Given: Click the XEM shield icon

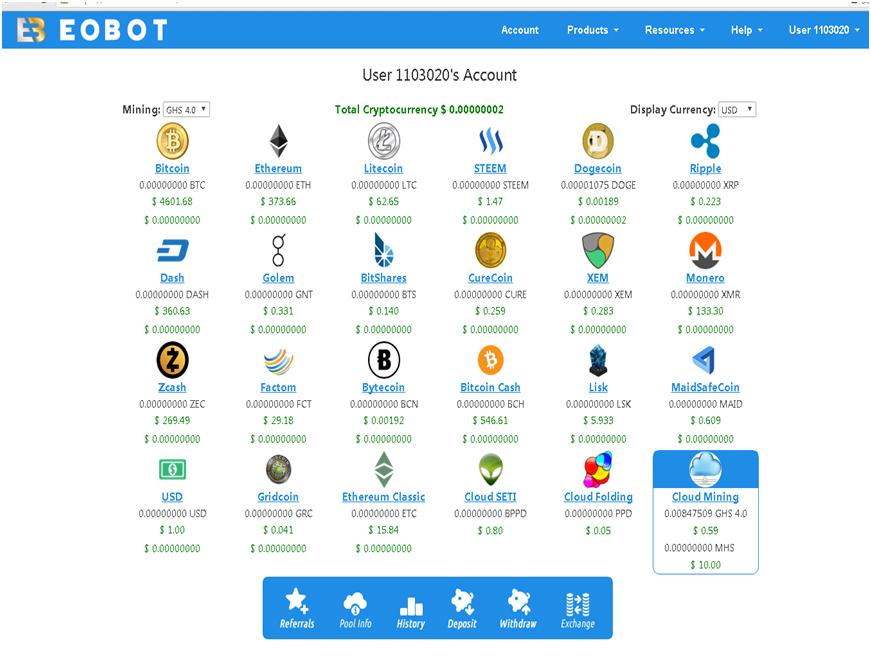Looking at the screenshot, I should (598, 250).
